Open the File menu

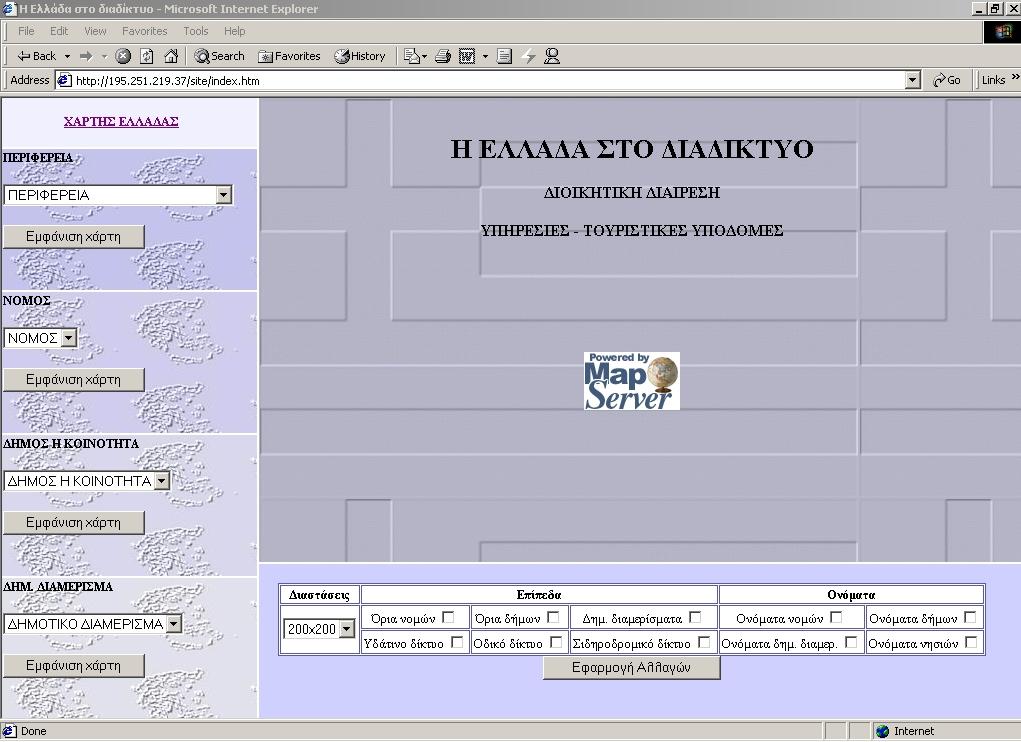coord(26,31)
